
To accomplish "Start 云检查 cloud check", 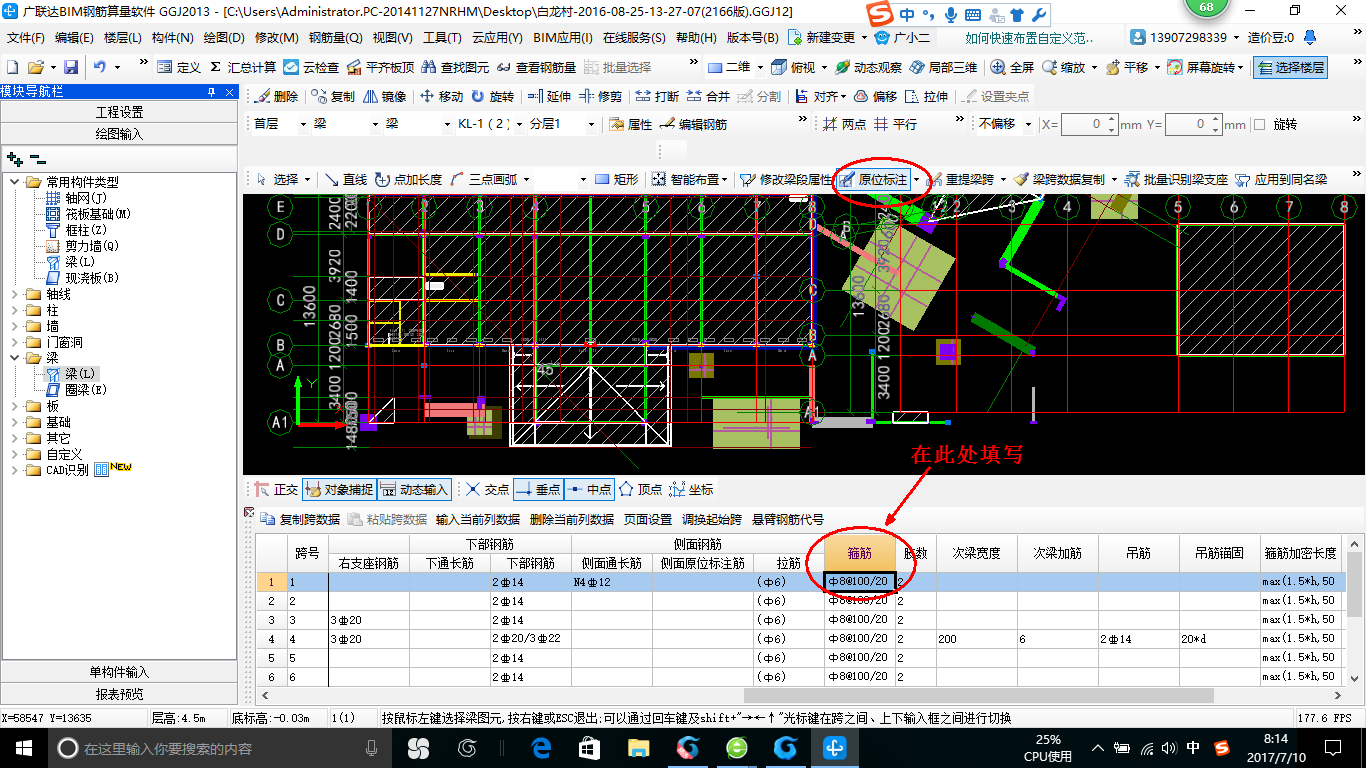I will click(x=311, y=67).
